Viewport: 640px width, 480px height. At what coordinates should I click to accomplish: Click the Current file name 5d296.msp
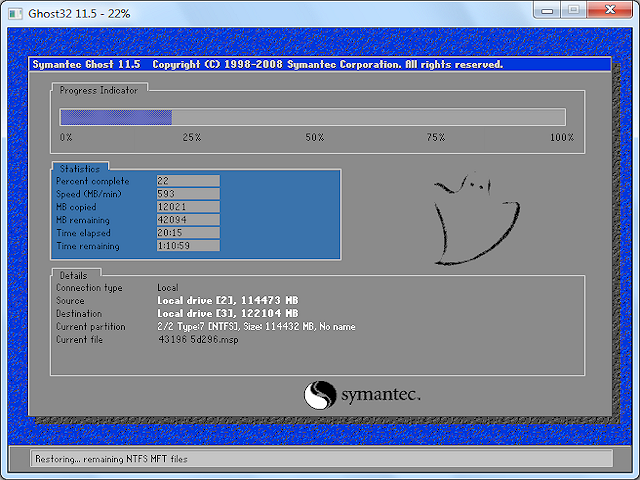point(200,340)
